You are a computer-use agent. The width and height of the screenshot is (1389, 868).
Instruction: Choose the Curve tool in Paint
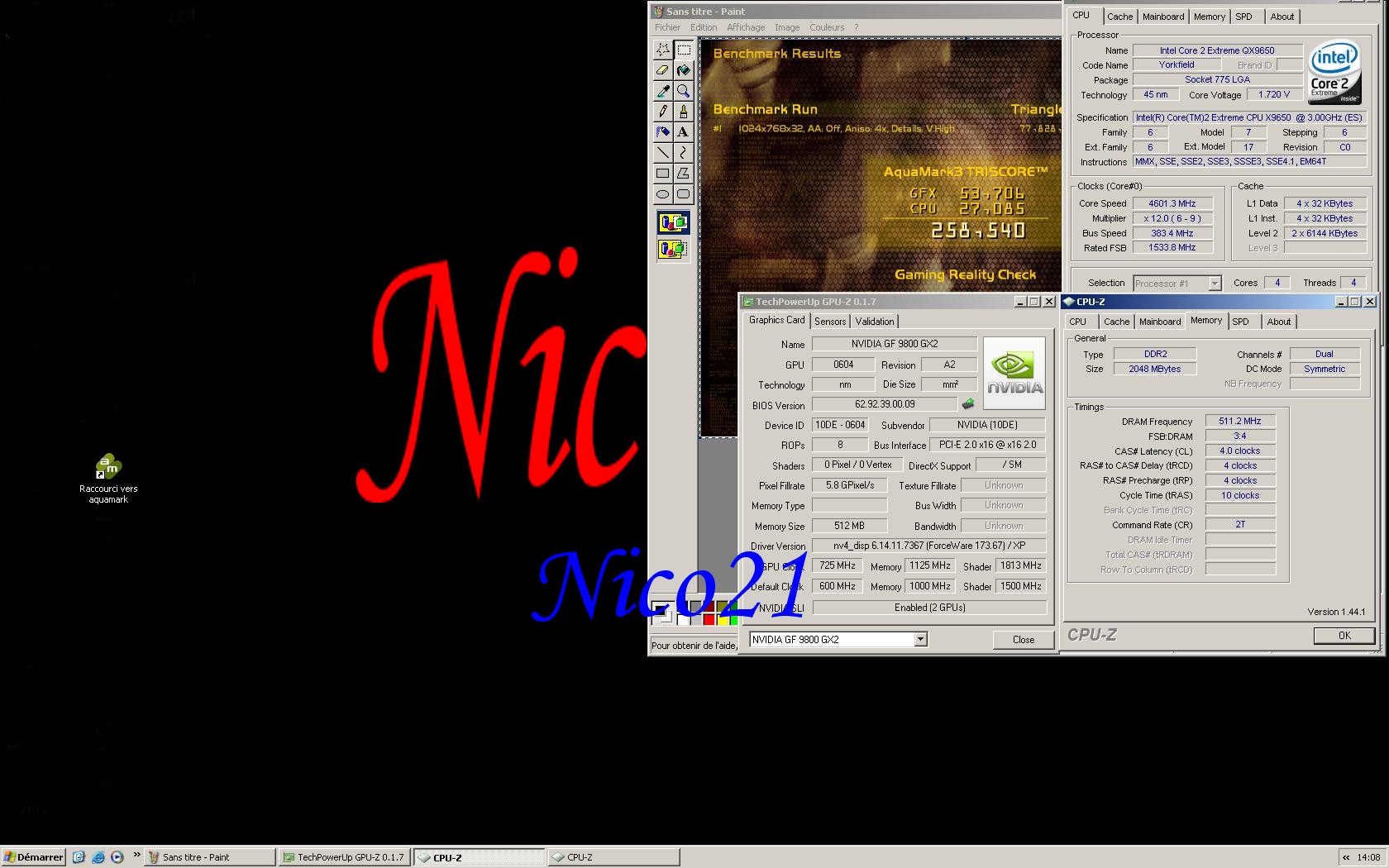pos(684,153)
